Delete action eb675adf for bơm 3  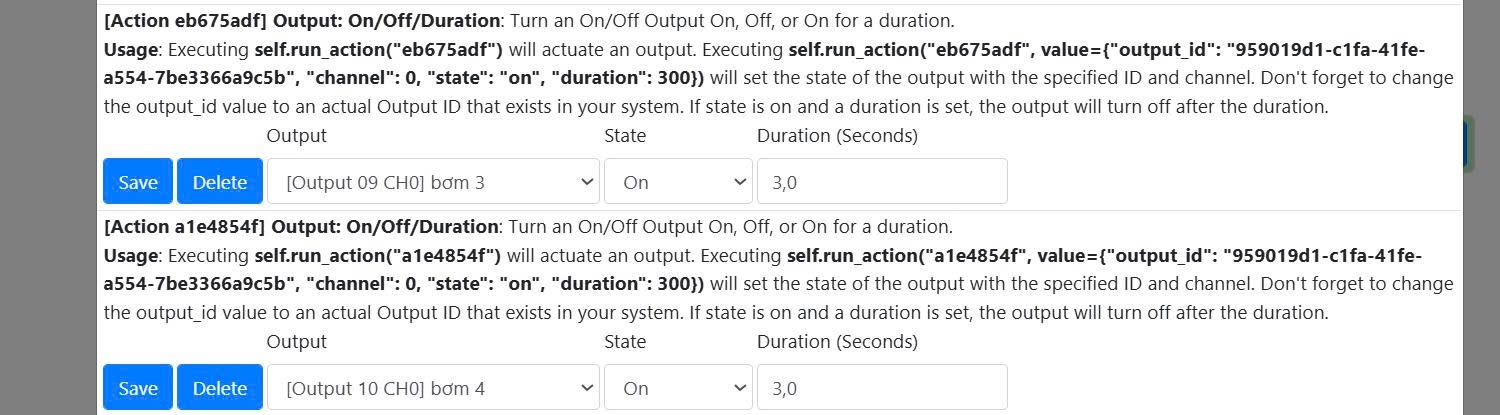220,182
